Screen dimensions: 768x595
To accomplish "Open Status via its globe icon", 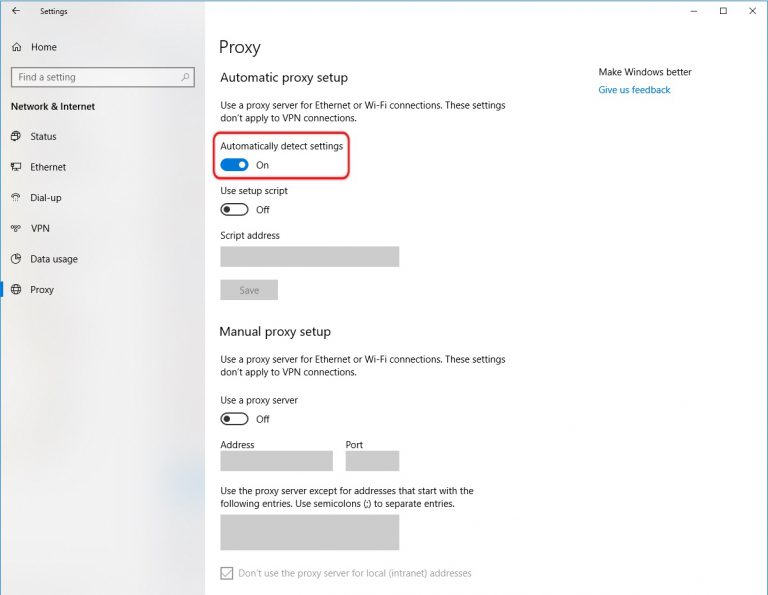I will pos(16,136).
